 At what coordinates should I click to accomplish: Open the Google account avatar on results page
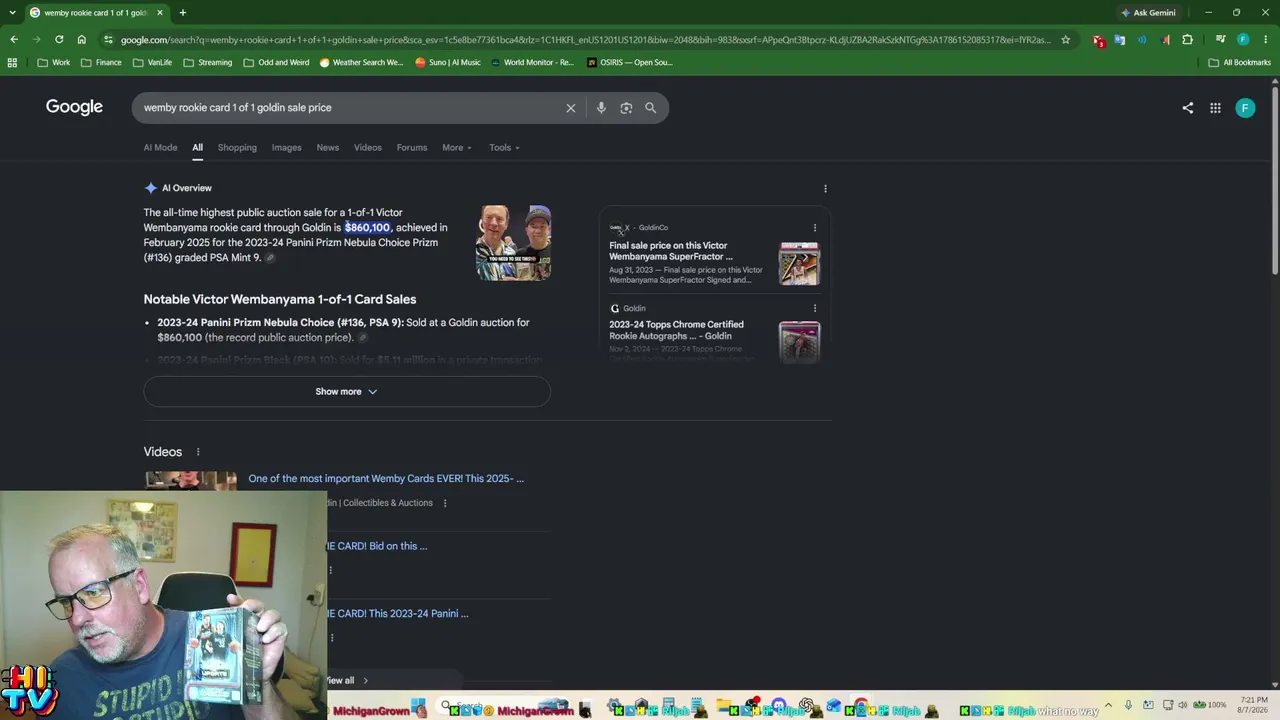point(1245,108)
